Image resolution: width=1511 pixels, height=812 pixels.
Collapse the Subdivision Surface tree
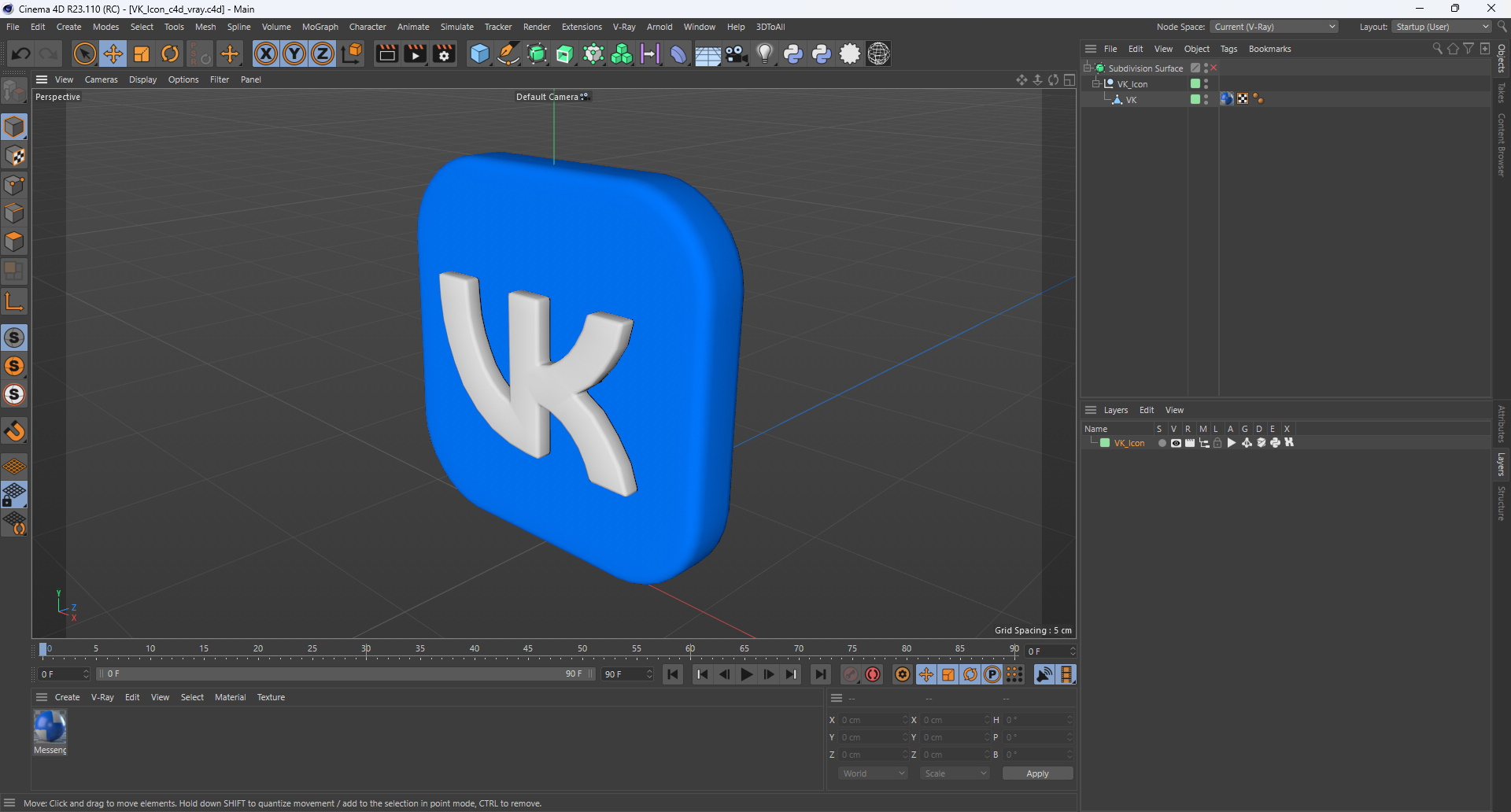tap(1088, 68)
